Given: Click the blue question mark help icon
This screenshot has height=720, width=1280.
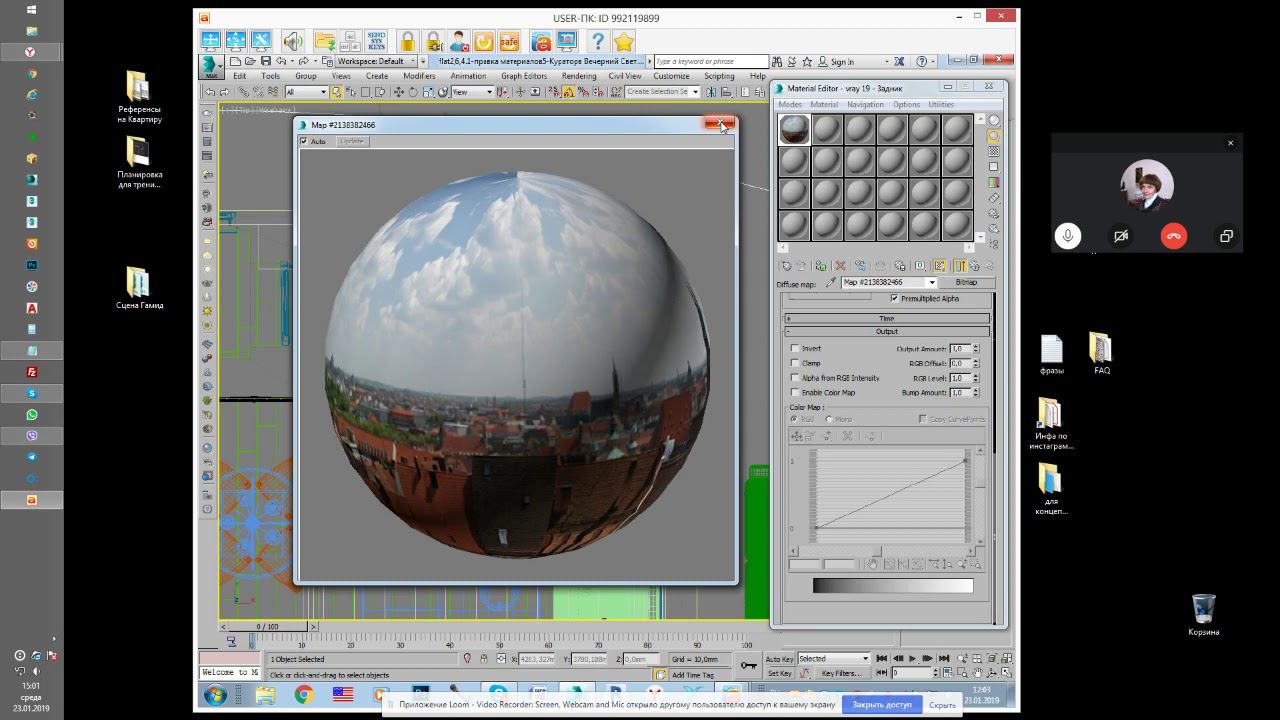Looking at the screenshot, I should click(x=597, y=41).
